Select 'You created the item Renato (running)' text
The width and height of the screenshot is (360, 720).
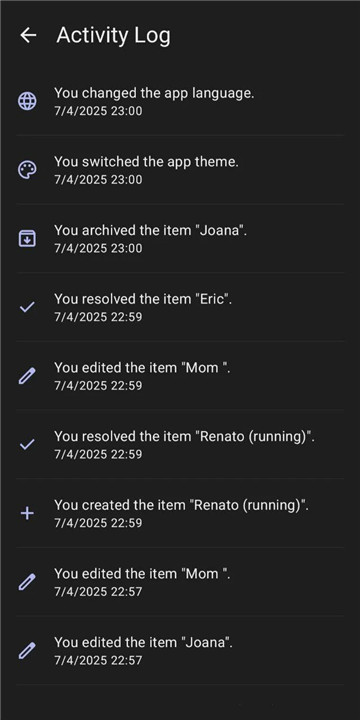tap(181, 505)
